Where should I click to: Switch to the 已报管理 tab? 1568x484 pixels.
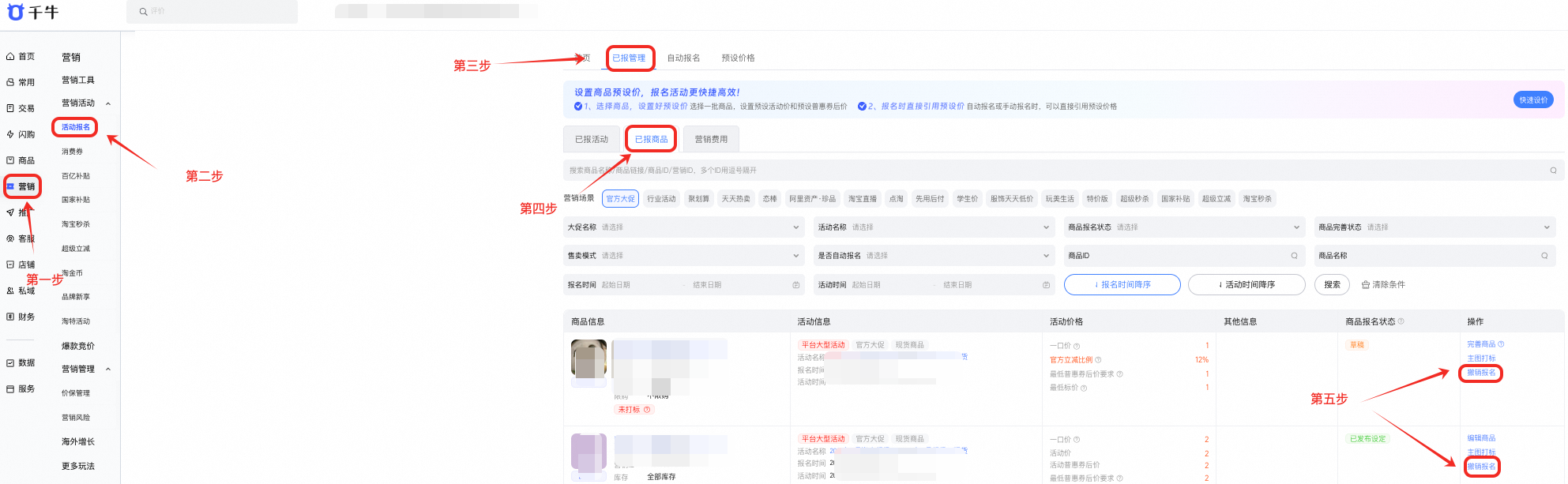tap(629, 58)
